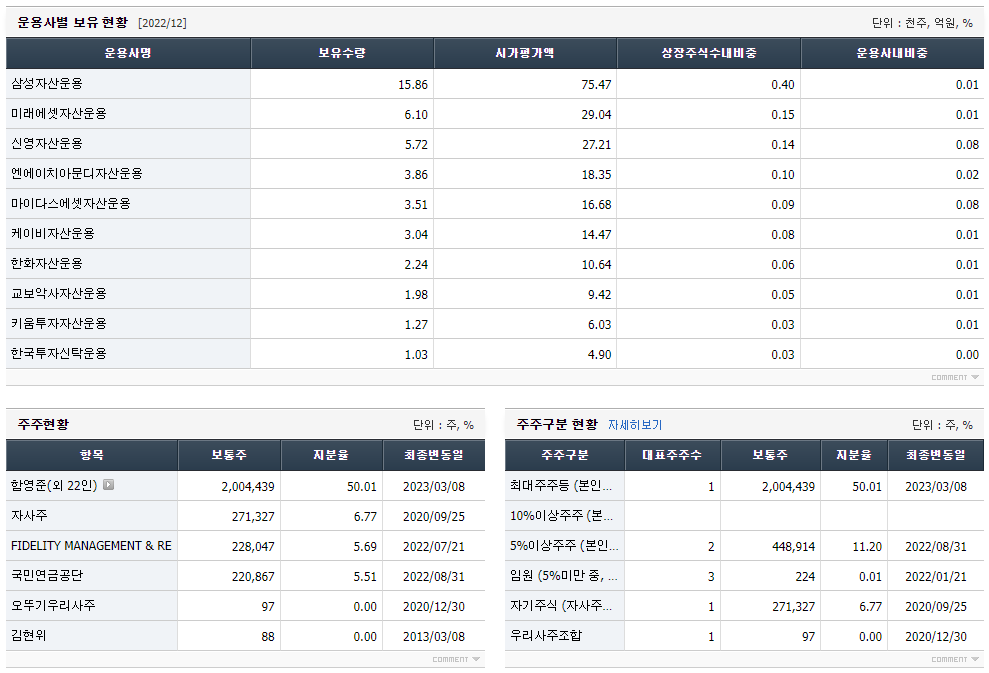Image resolution: width=989 pixels, height=673 pixels.
Task: Click 220,867 share count
Action: (253, 576)
